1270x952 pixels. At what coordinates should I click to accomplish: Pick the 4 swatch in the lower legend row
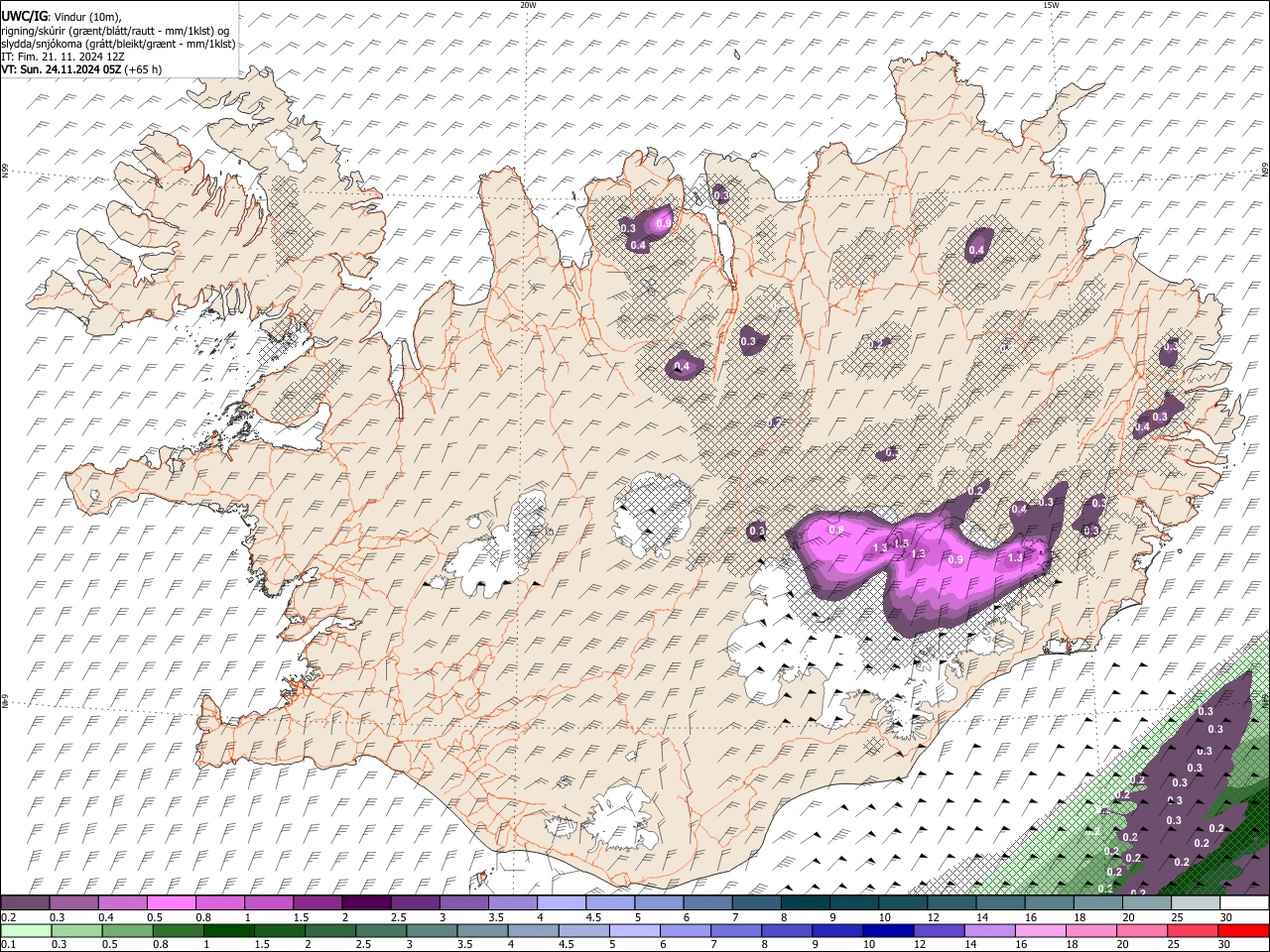tap(533, 930)
